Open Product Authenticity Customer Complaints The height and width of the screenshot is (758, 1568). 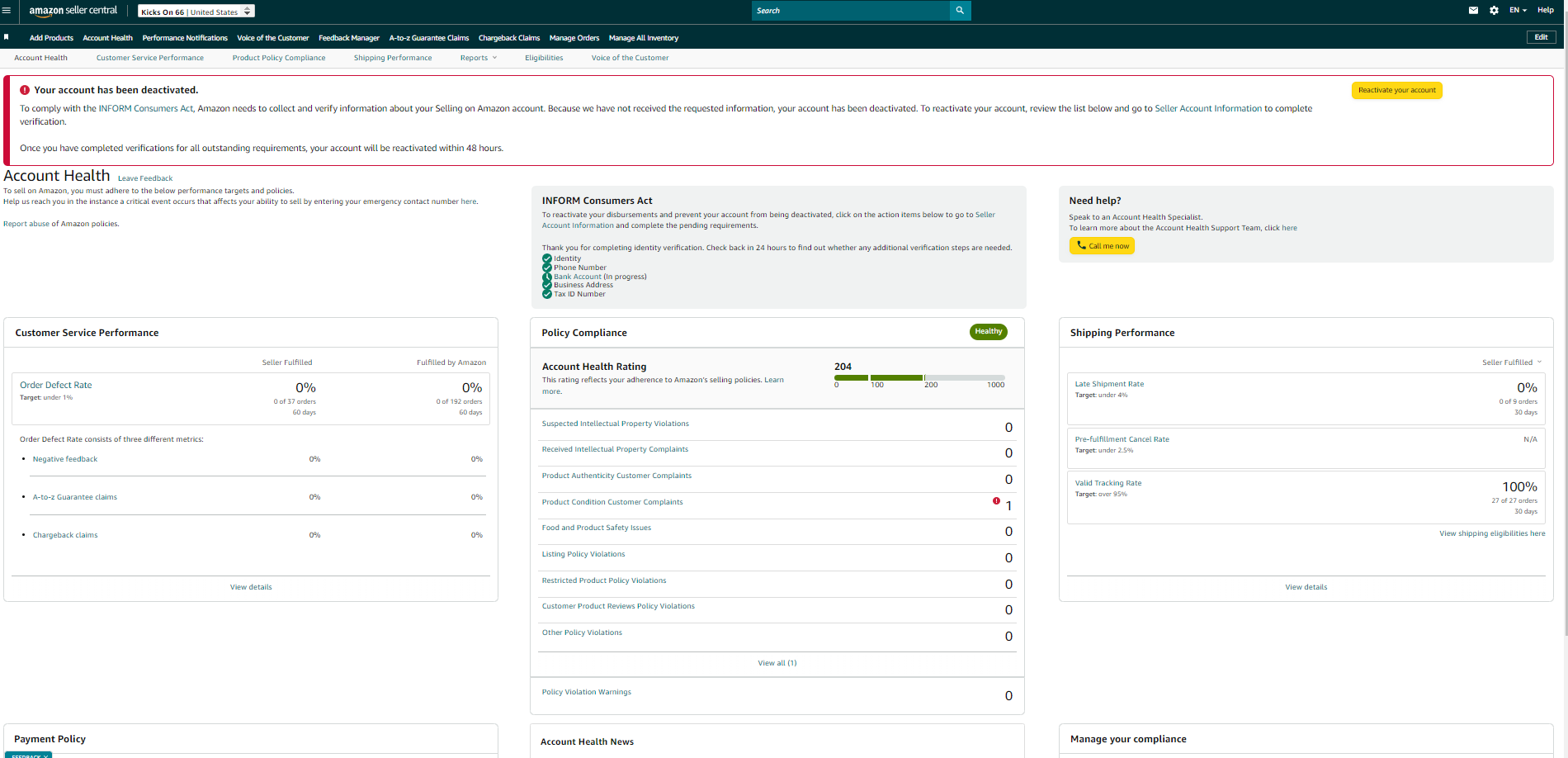coord(616,476)
